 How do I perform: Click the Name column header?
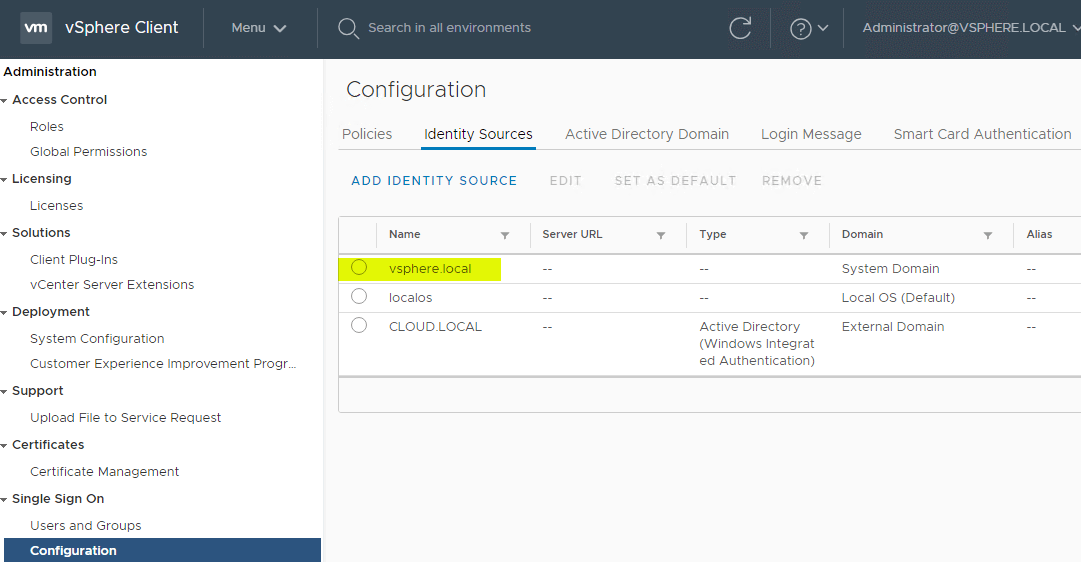pos(405,234)
